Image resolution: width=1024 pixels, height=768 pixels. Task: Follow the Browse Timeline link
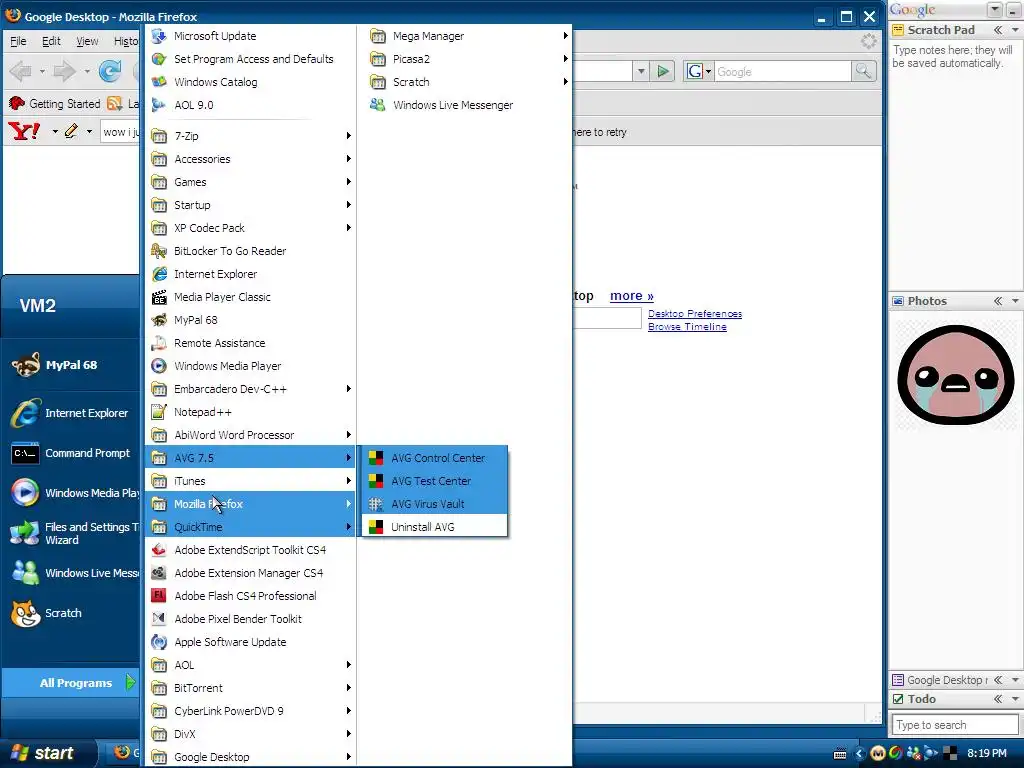point(687,327)
